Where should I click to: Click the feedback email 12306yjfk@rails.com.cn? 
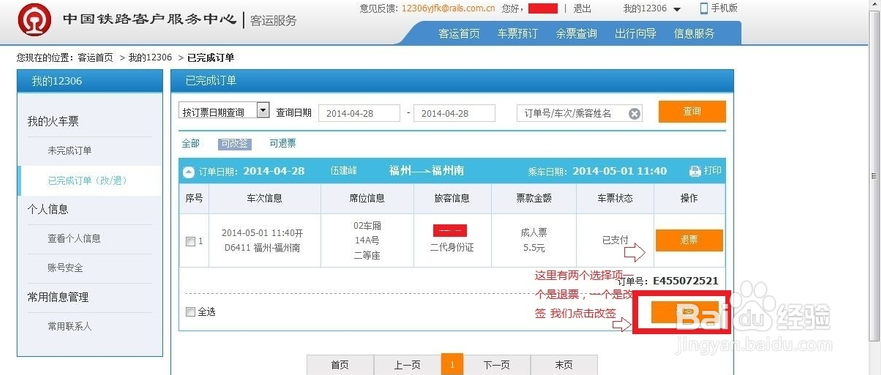(x=448, y=9)
